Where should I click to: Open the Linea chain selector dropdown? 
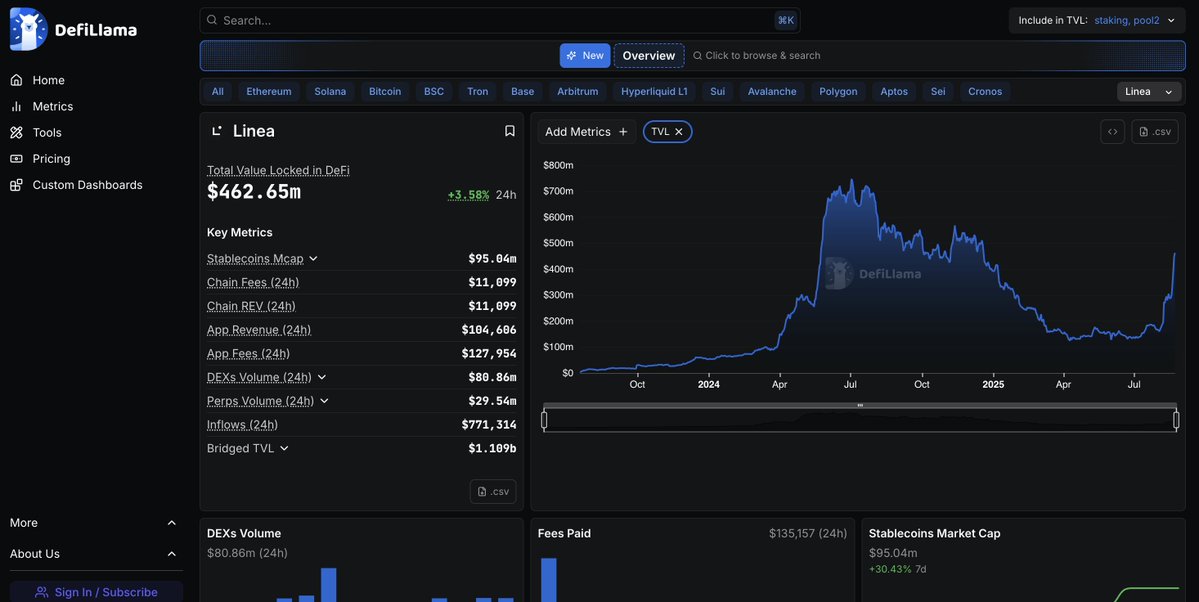[1149, 92]
